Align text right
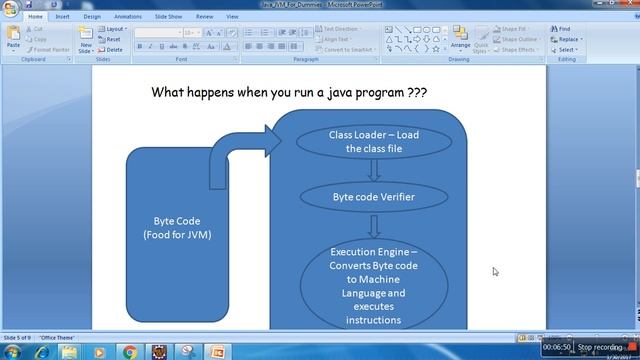 pos(271,47)
